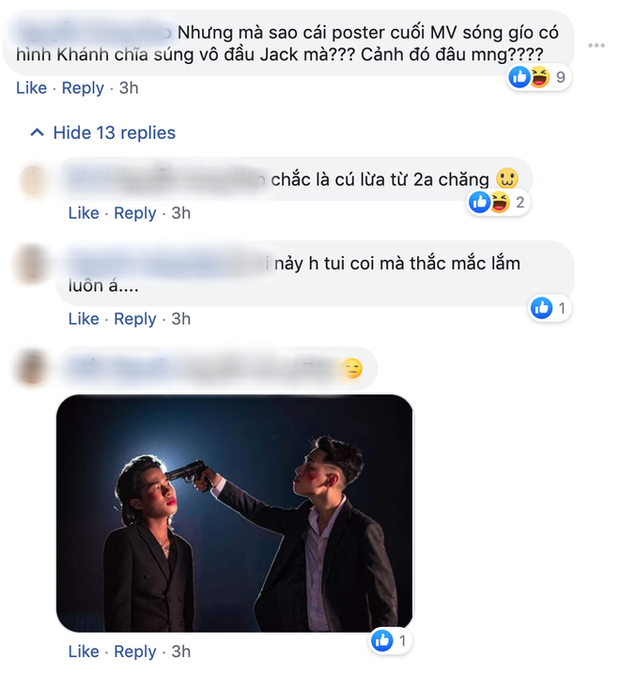The height and width of the screenshot is (675, 620).
Task: Click avatar of the first reply's author
Action: point(34,181)
